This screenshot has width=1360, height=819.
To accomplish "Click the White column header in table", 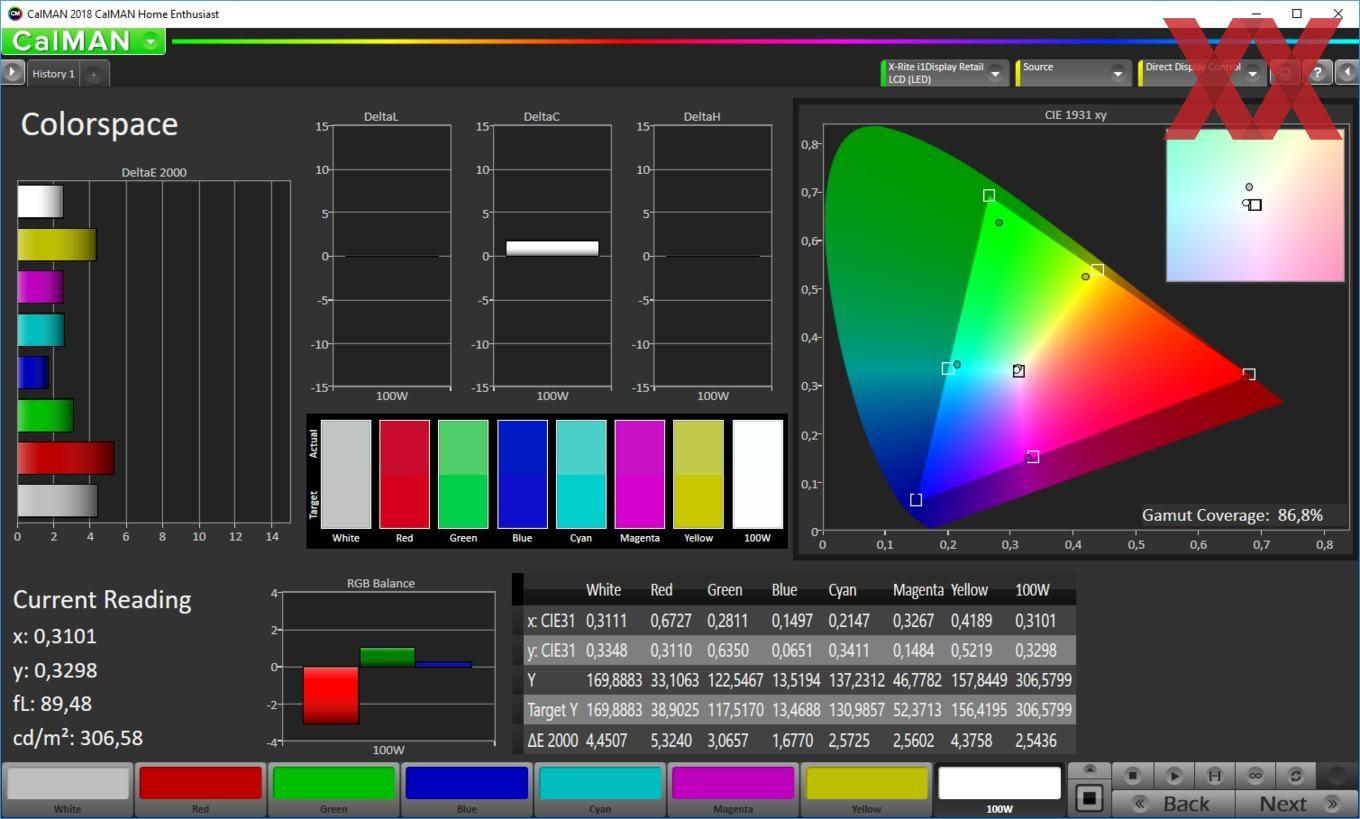I will (603, 590).
